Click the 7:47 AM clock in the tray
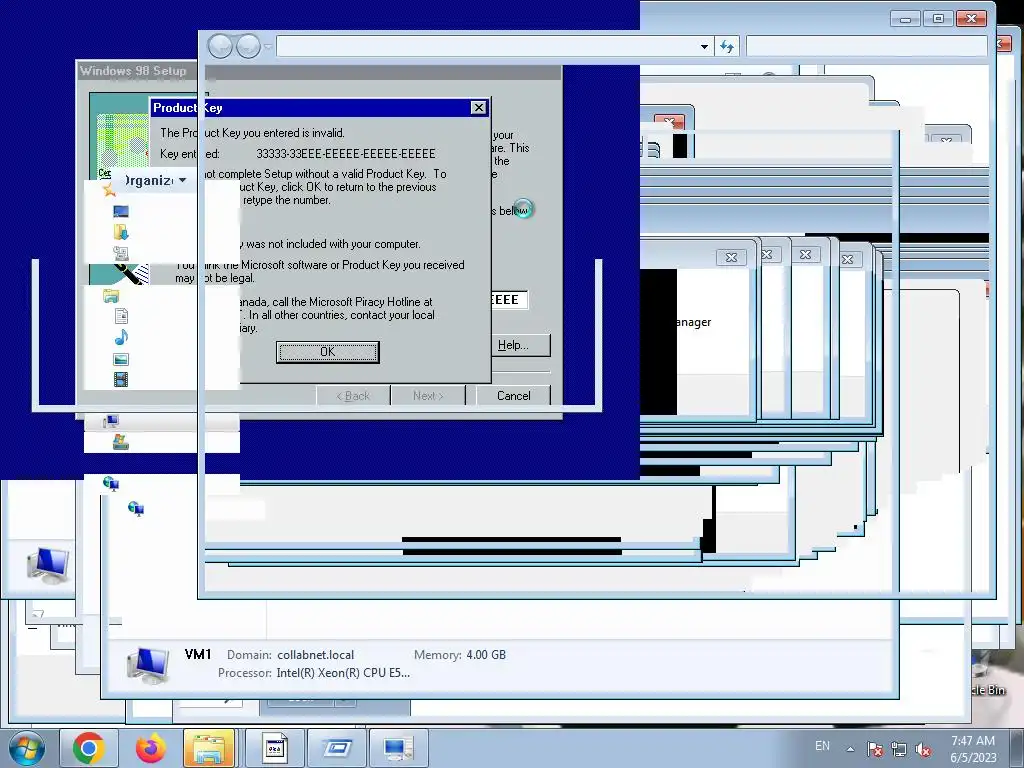Viewport: 1024px width, 768px height. pyautogui.click(x=973, y=741)
